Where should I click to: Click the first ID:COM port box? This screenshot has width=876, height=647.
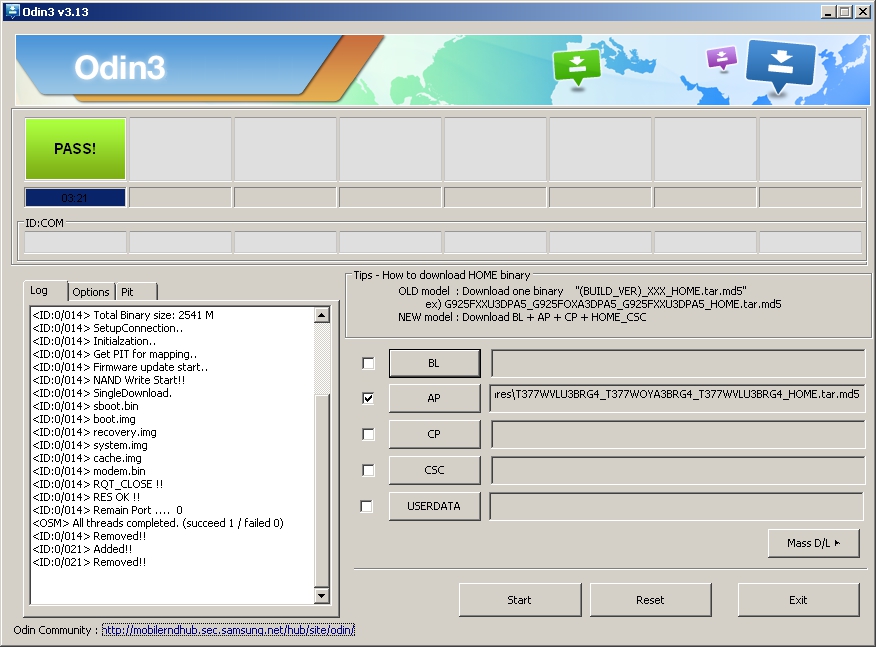click(75, 242)
